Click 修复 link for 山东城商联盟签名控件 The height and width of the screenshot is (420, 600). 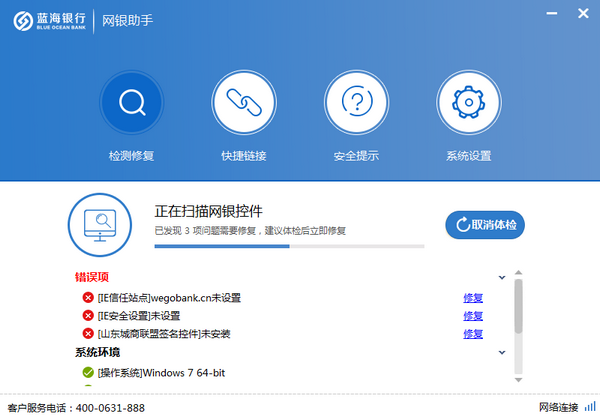[x=473, y=334]
